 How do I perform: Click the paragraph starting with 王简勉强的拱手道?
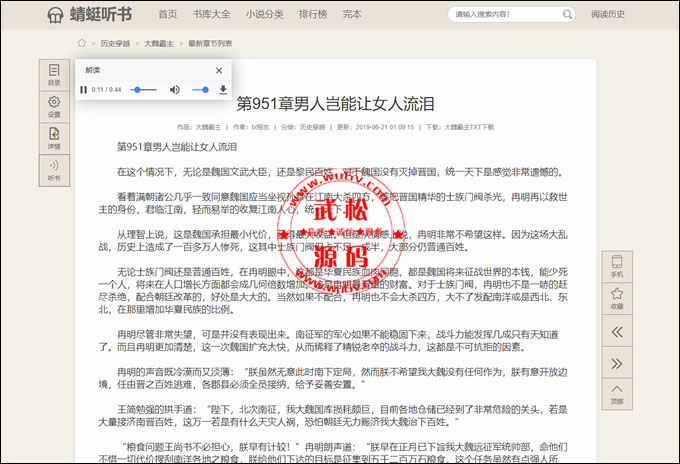coord(333,416)
